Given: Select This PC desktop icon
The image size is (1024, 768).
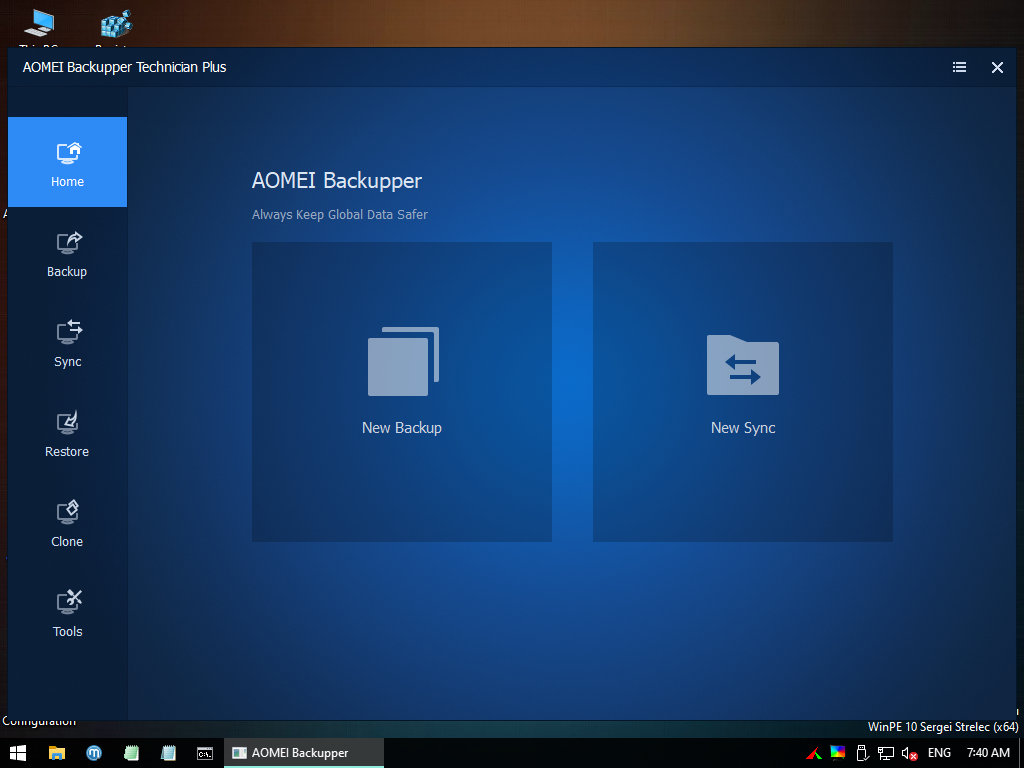Looking at the screenshot, I should 39,27.
